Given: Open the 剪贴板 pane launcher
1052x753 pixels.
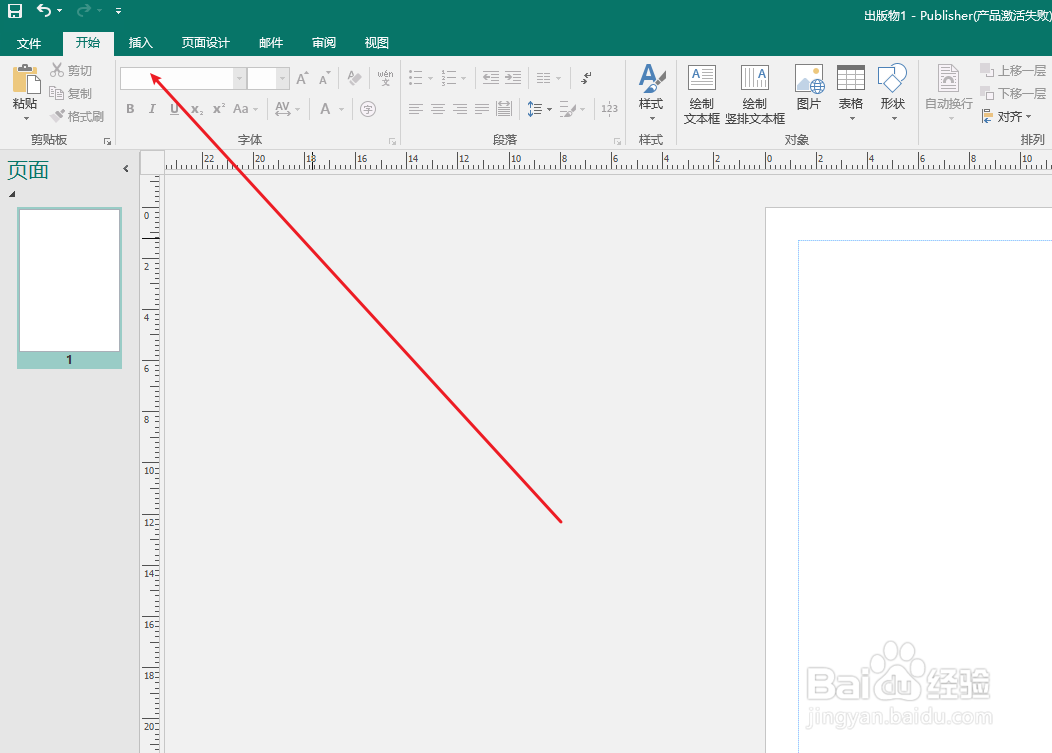Looking at the screenshot, I should click(107, 141).
